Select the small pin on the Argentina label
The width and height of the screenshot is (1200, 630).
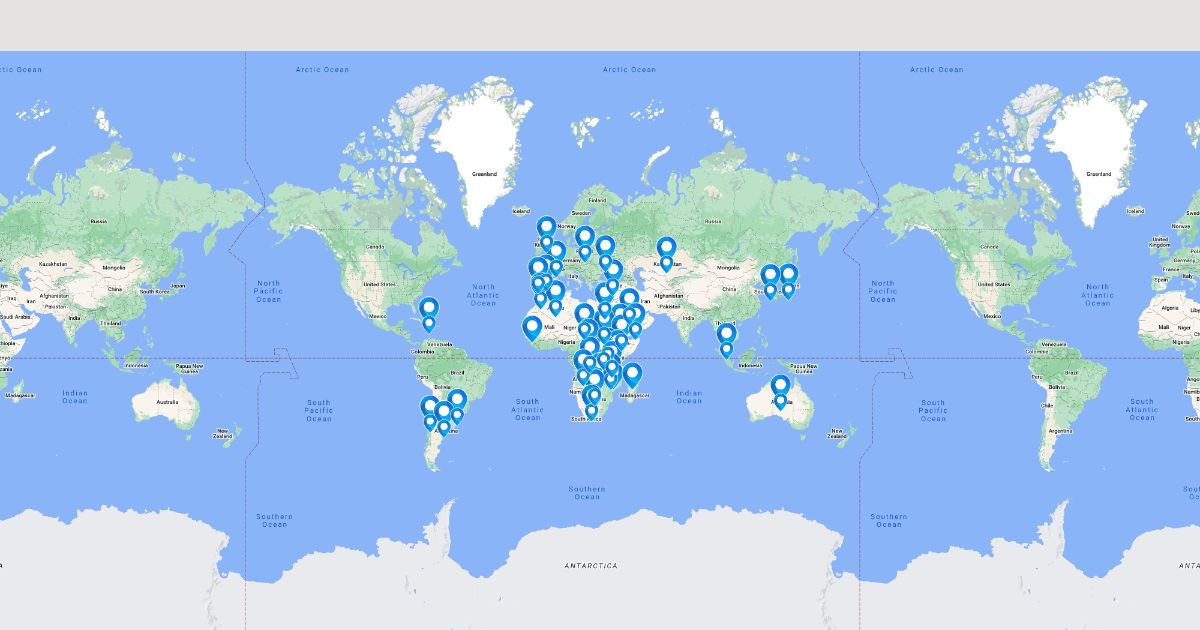pyautogui.click(x=444, y=428)
